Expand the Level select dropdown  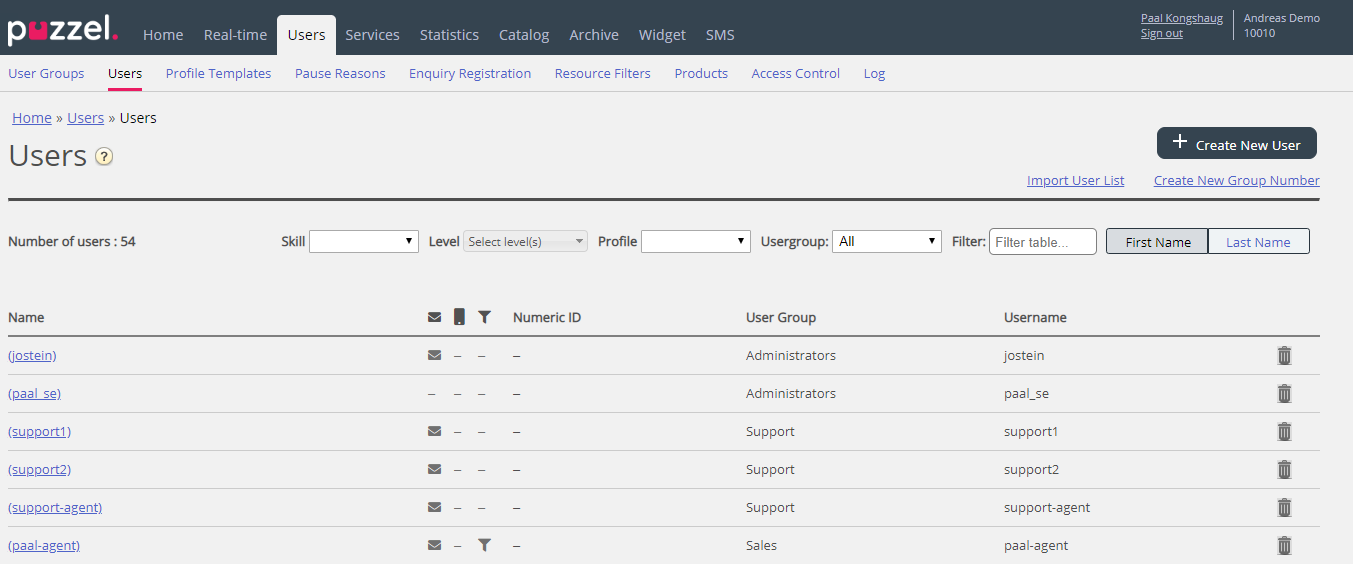click(x=525, y=241)
